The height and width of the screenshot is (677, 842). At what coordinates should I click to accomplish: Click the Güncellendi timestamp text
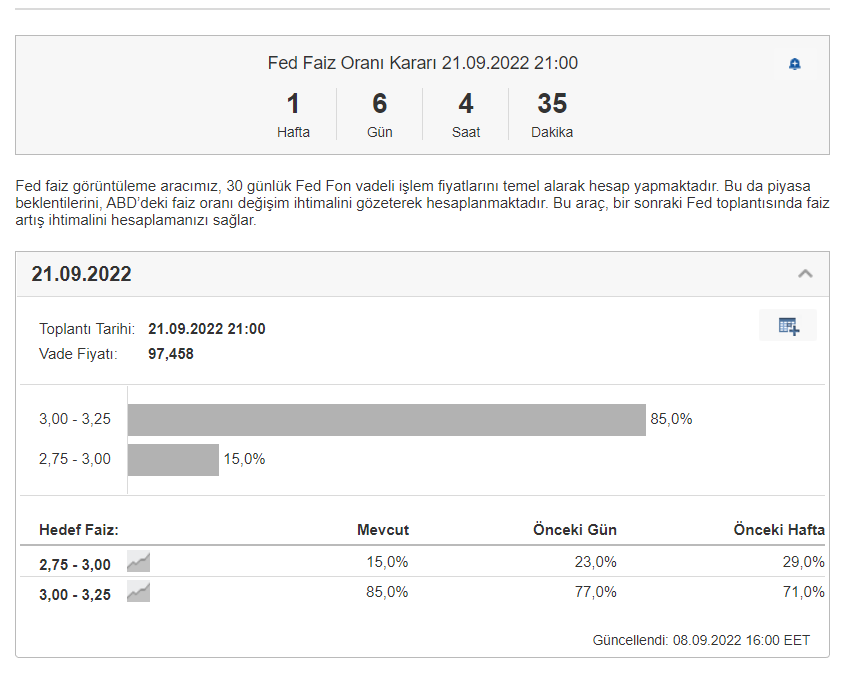(701, 640)
